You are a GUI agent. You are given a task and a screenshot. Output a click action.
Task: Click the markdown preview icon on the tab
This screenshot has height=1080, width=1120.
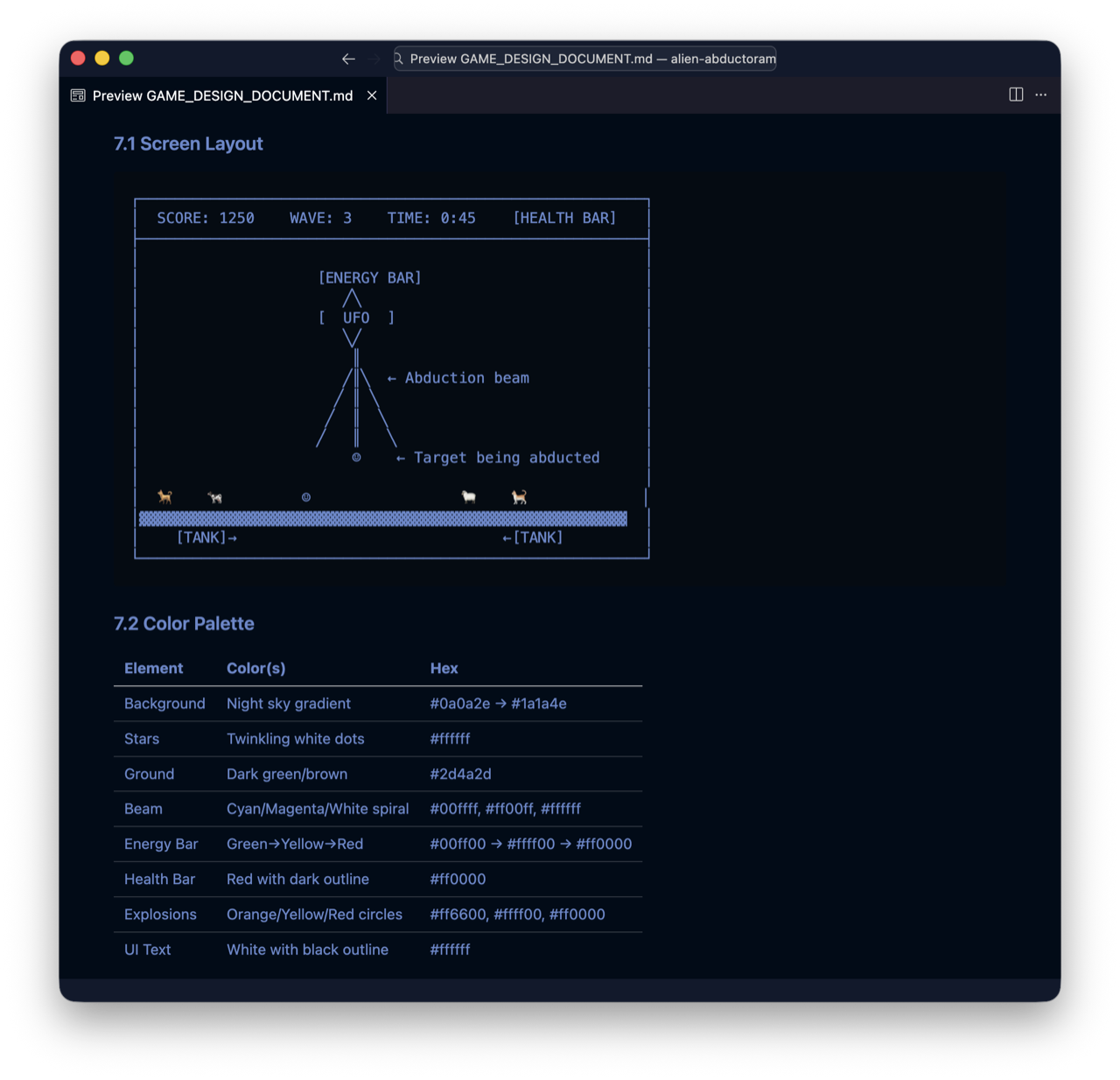77,95
